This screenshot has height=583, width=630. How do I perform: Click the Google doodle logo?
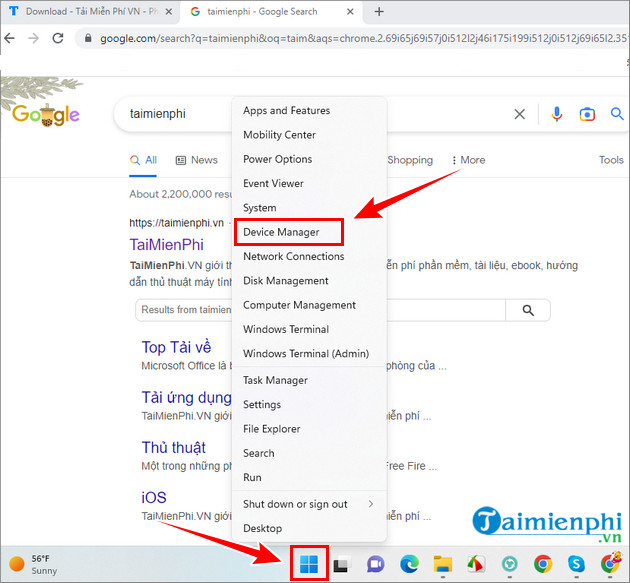click(45, 115)
